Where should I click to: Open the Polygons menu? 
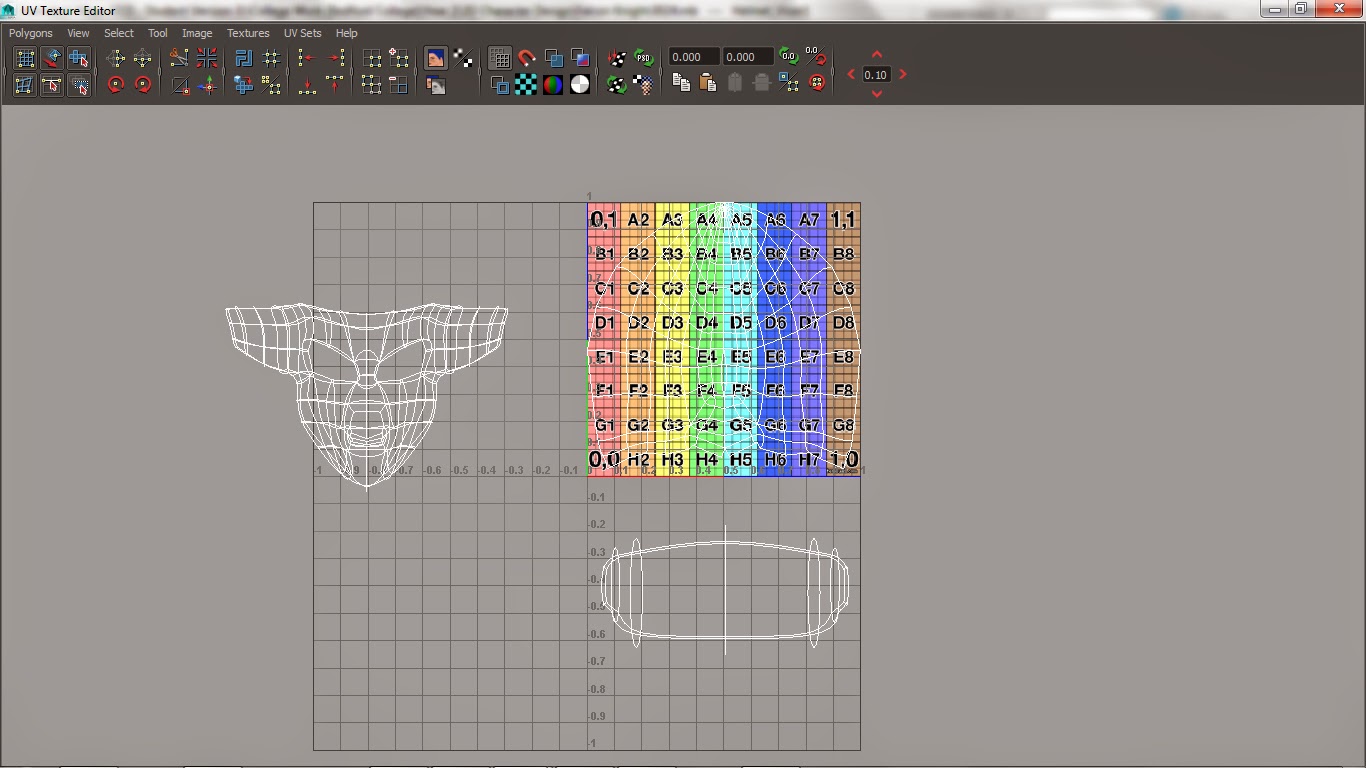(x=30, y=33)
